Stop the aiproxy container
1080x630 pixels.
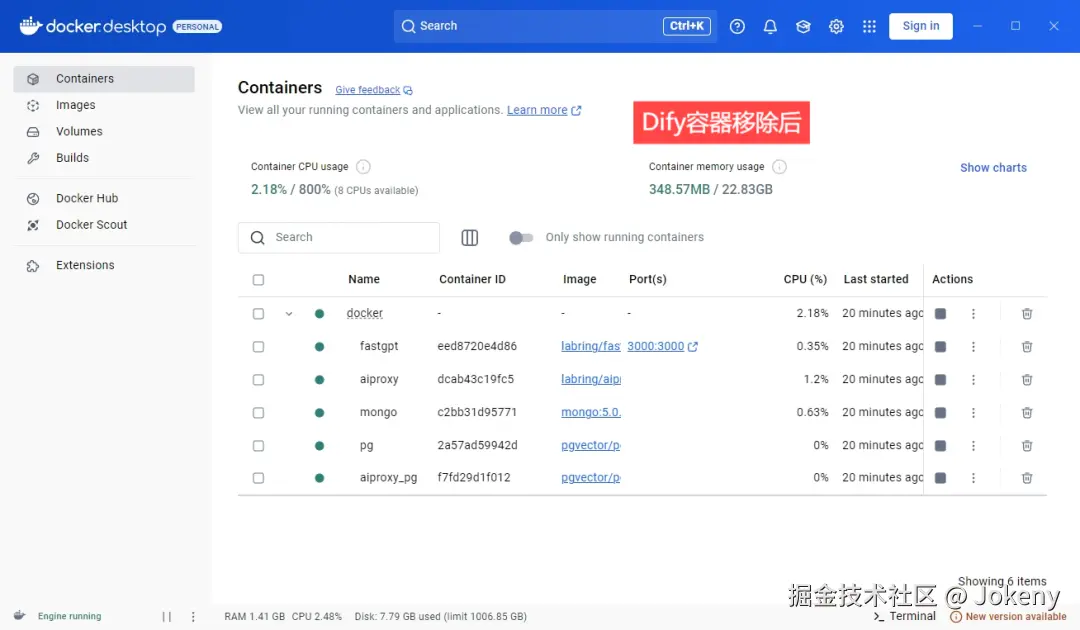click(x=940, y=379)
